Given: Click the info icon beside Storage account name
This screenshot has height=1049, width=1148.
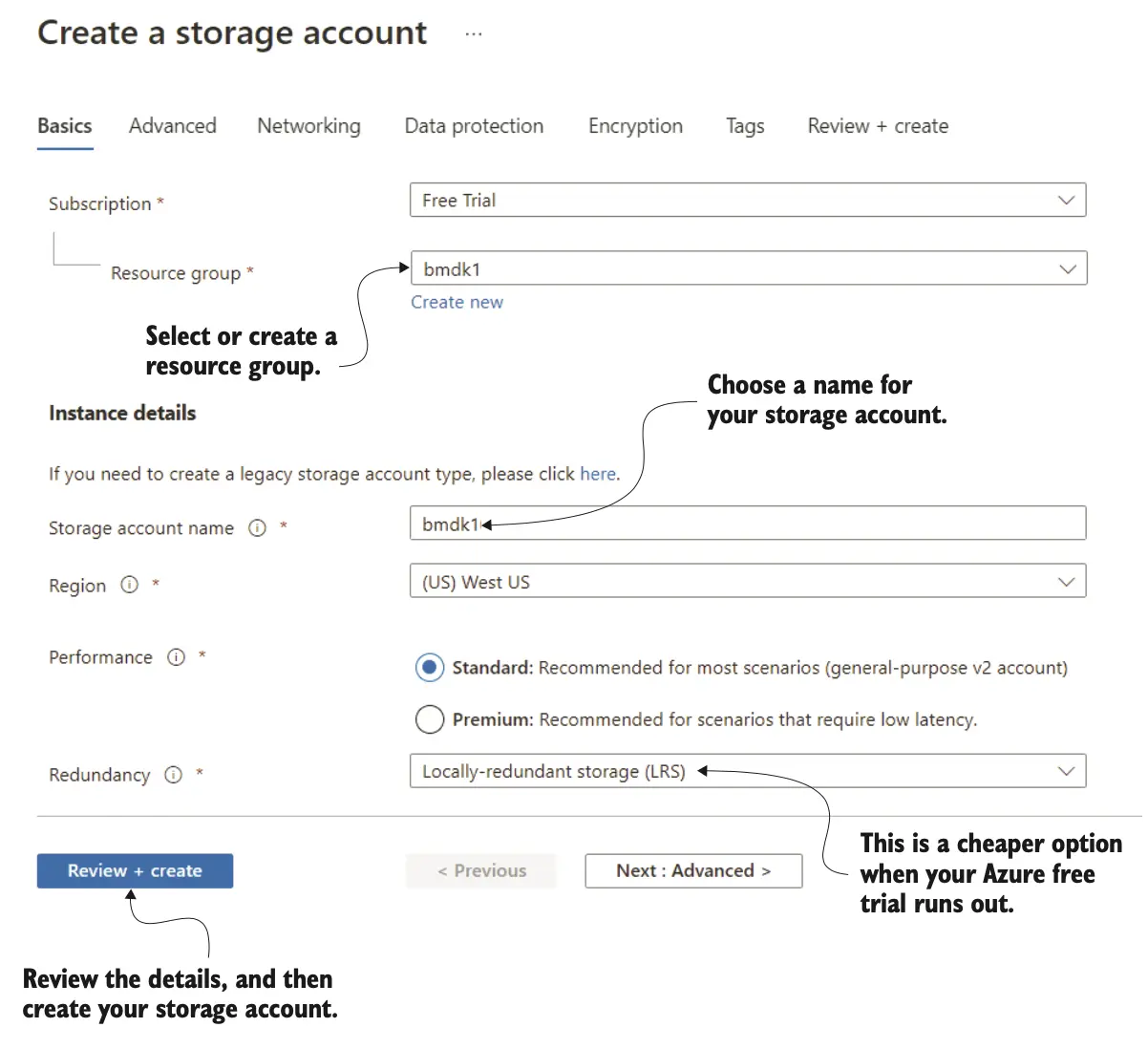Looking at the screenshot, I should point(257,528).
